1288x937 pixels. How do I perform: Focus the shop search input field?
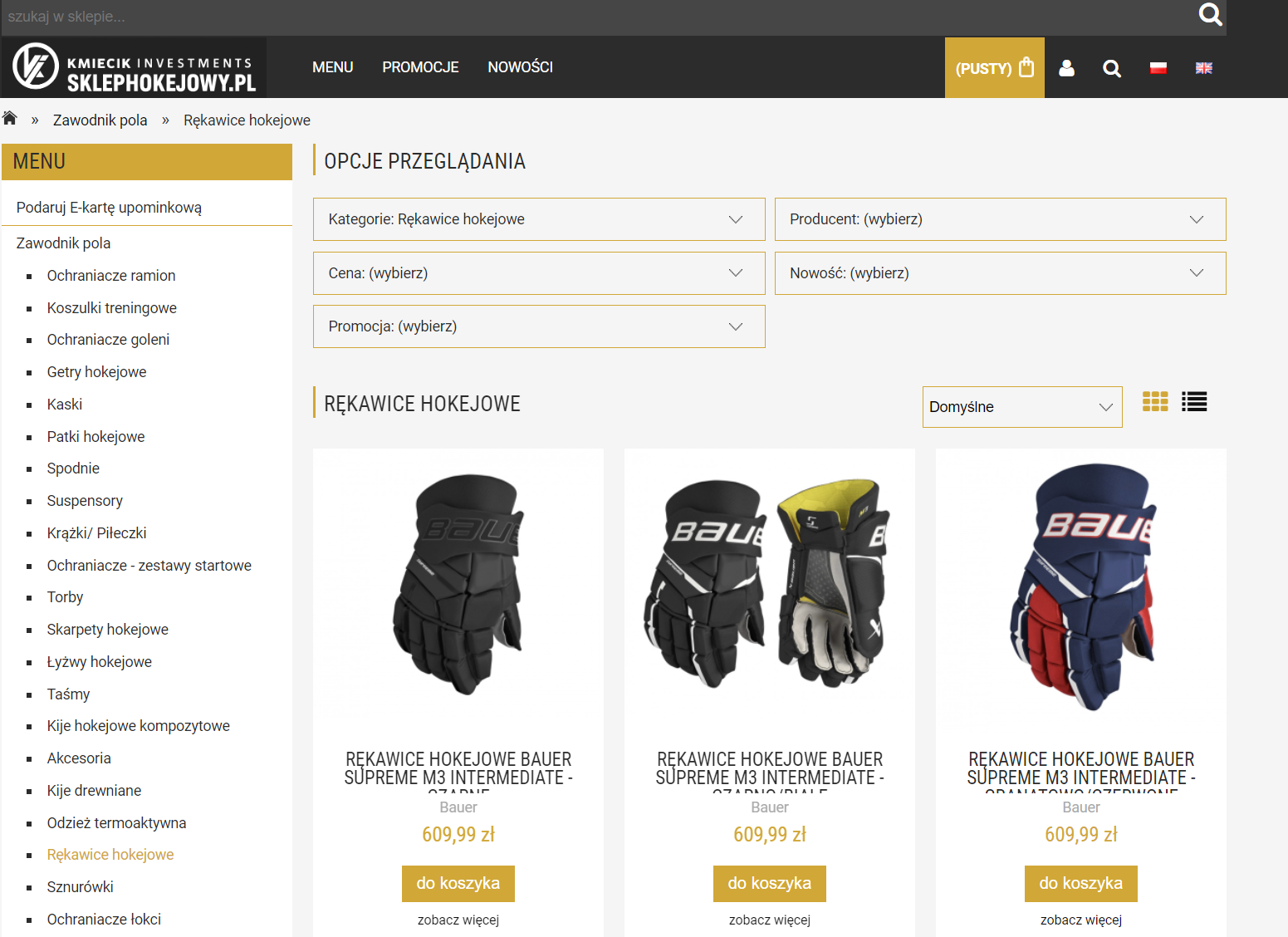tap(581, 17)
